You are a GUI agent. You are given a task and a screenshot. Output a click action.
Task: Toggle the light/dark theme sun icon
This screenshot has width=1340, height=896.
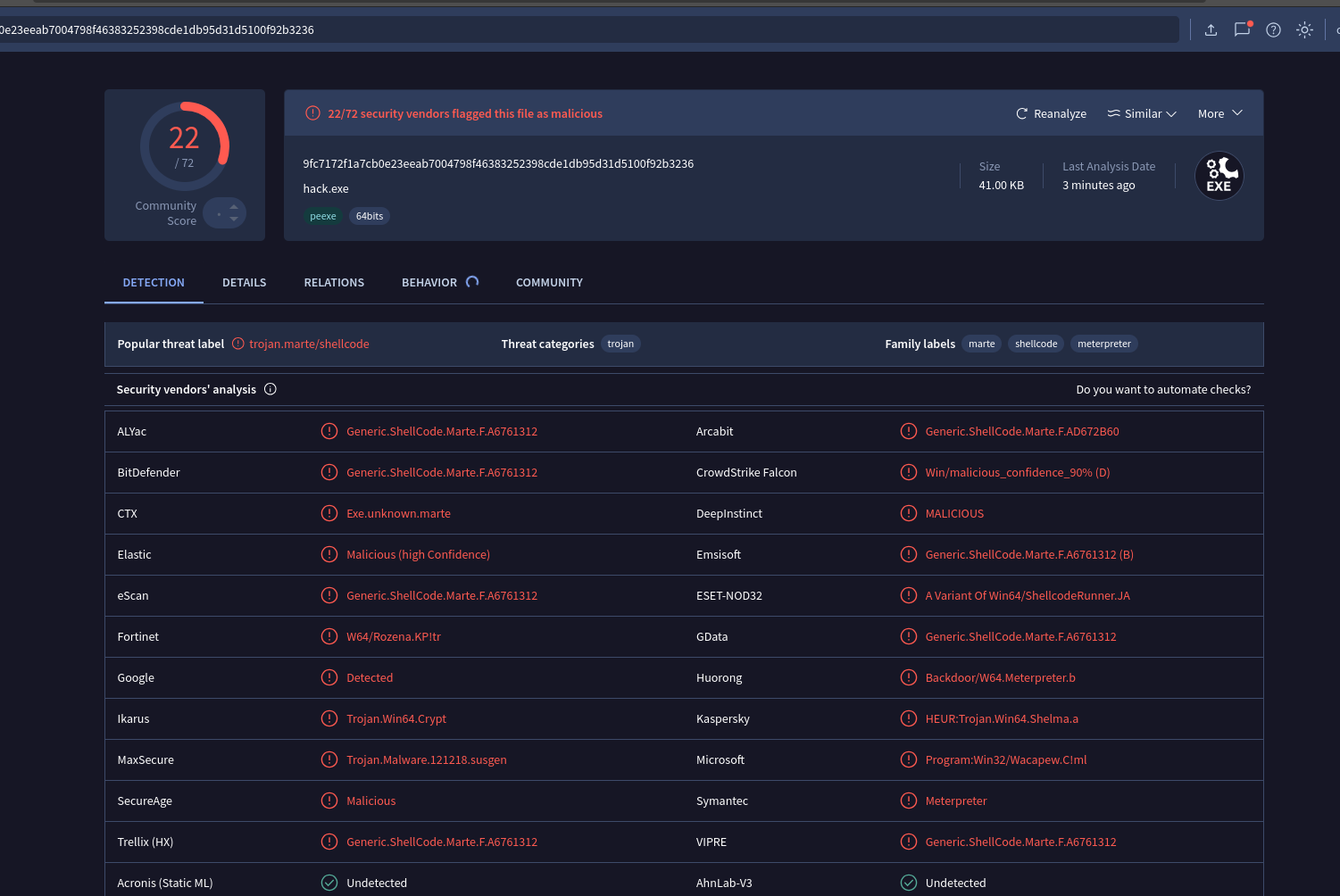pos(1304,29)
